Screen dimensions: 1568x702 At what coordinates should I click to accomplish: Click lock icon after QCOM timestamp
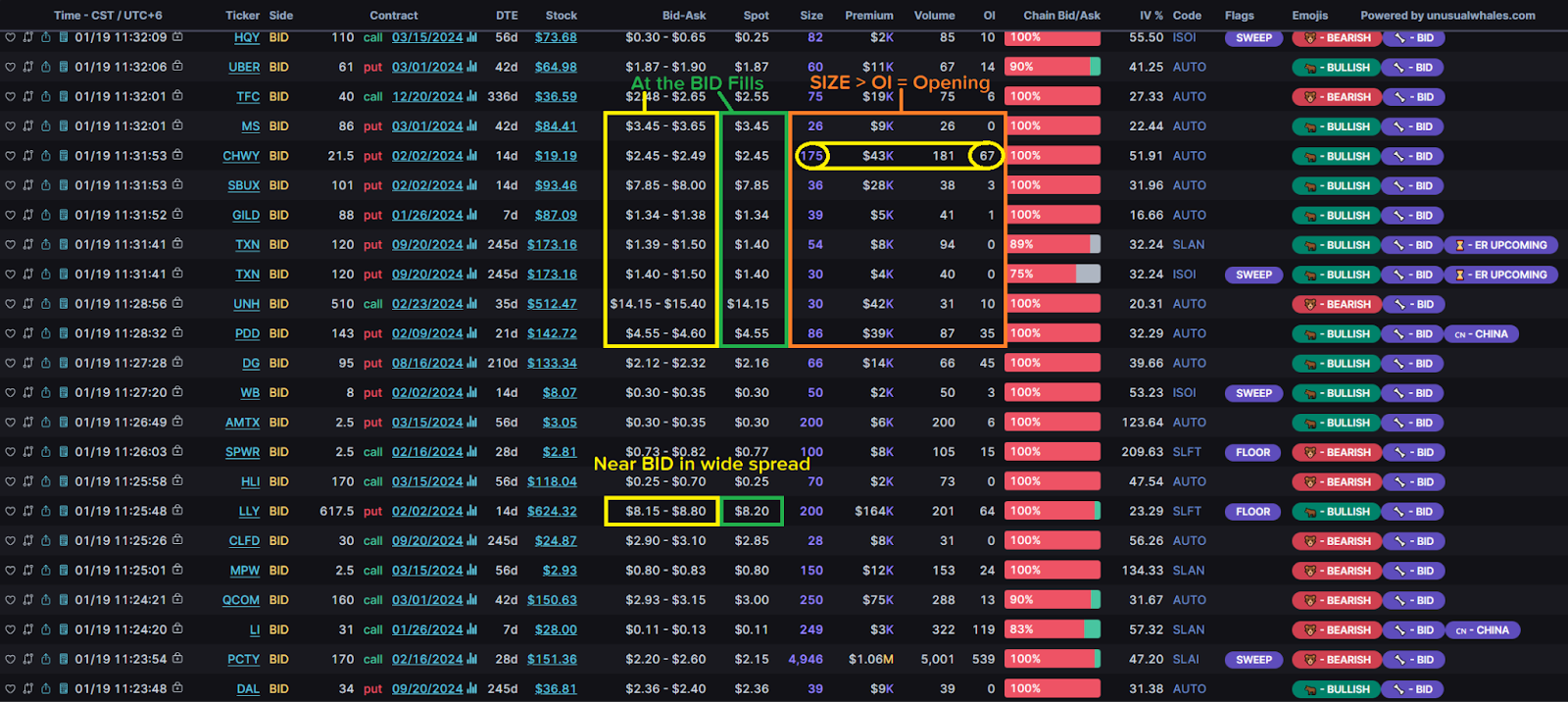[x=177, y=599]
